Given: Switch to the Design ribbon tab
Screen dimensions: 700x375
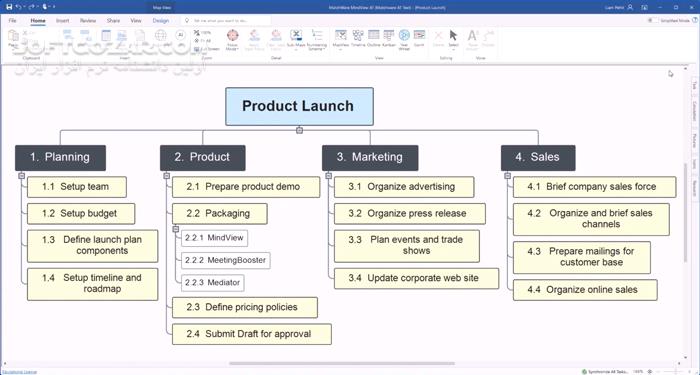Looking at the screenshot, I should [x=161, y=21].
